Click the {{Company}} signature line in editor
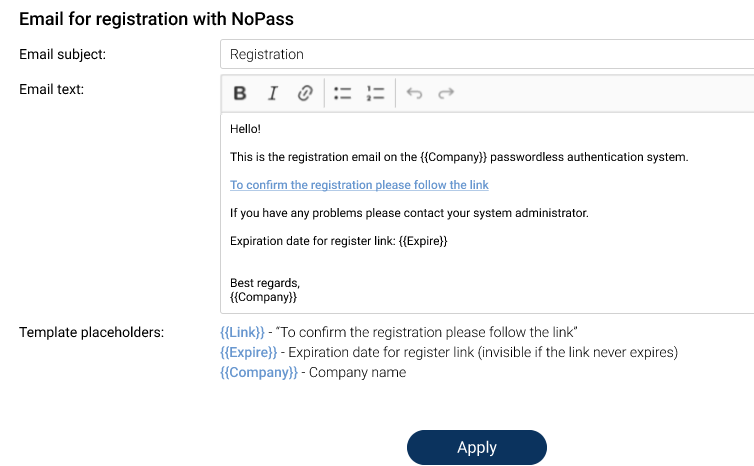 click(x=263, y=297)
